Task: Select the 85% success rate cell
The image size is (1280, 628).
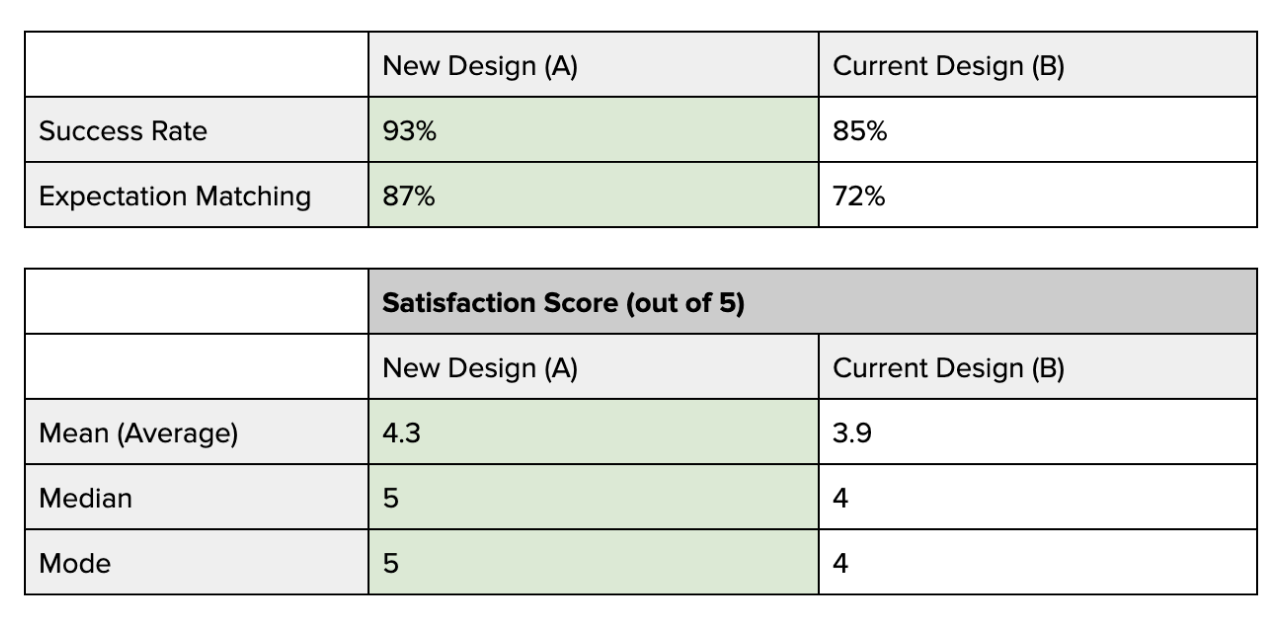Action: pyautogui.click(x=1036, y=131)
